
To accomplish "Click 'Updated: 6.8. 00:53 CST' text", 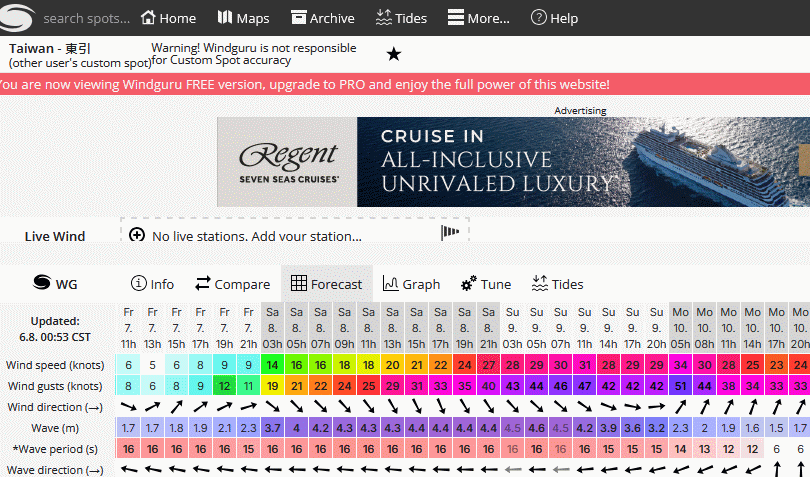I will 55,329.
